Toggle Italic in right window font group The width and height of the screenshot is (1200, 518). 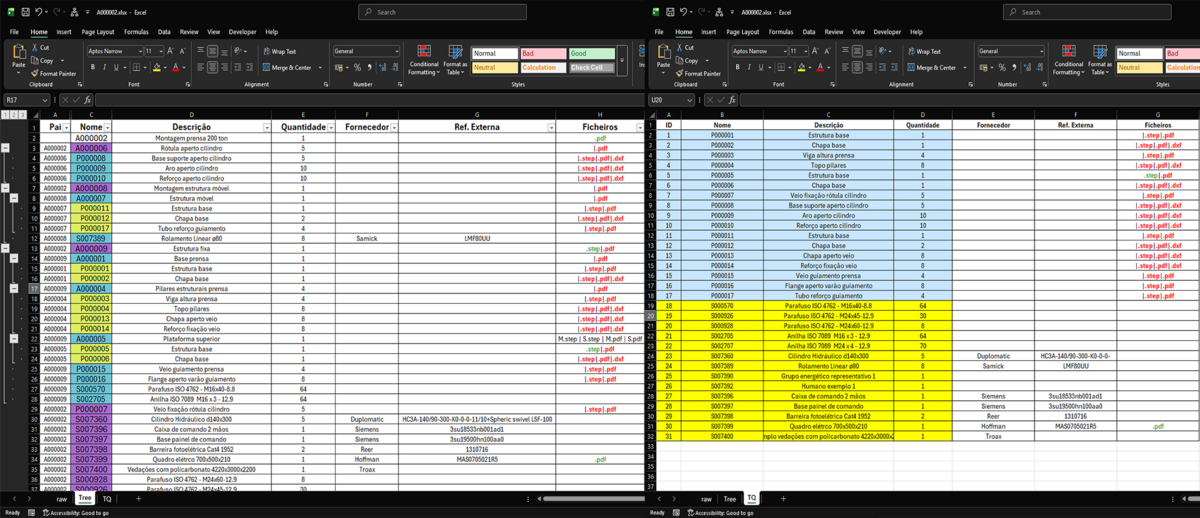tap(749, 67)
